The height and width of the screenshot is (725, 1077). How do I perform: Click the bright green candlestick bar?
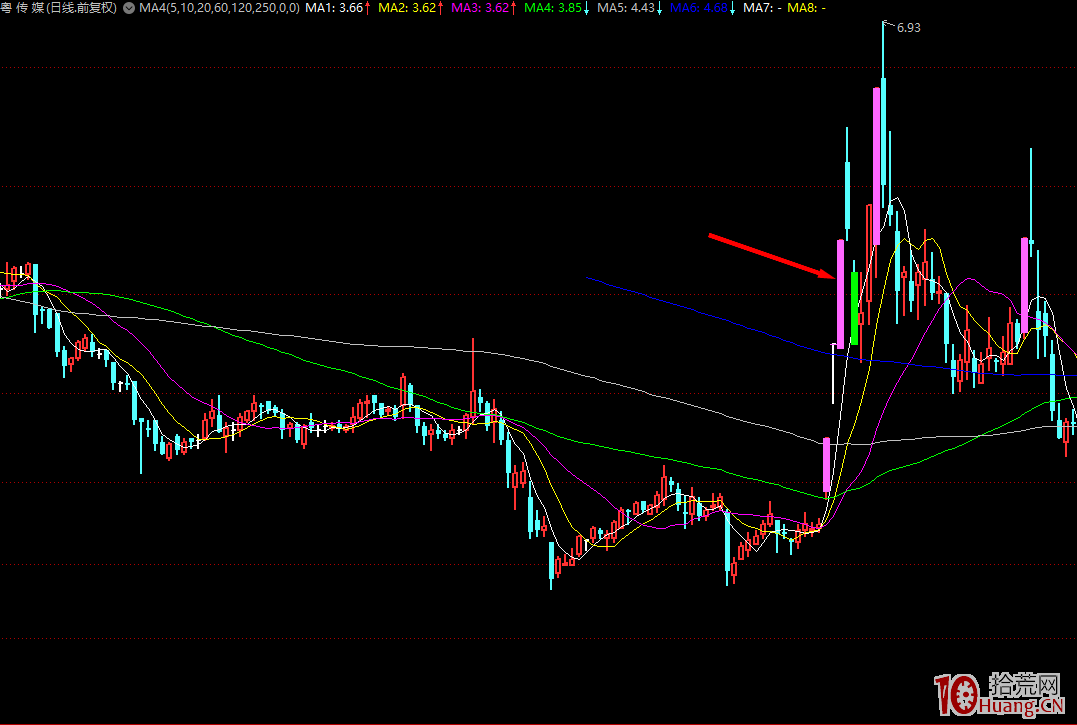click(x=854, y=305)
